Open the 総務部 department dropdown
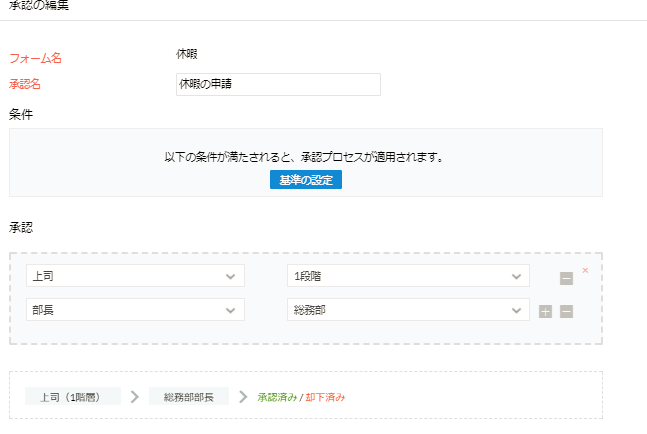 coord(408,309)
